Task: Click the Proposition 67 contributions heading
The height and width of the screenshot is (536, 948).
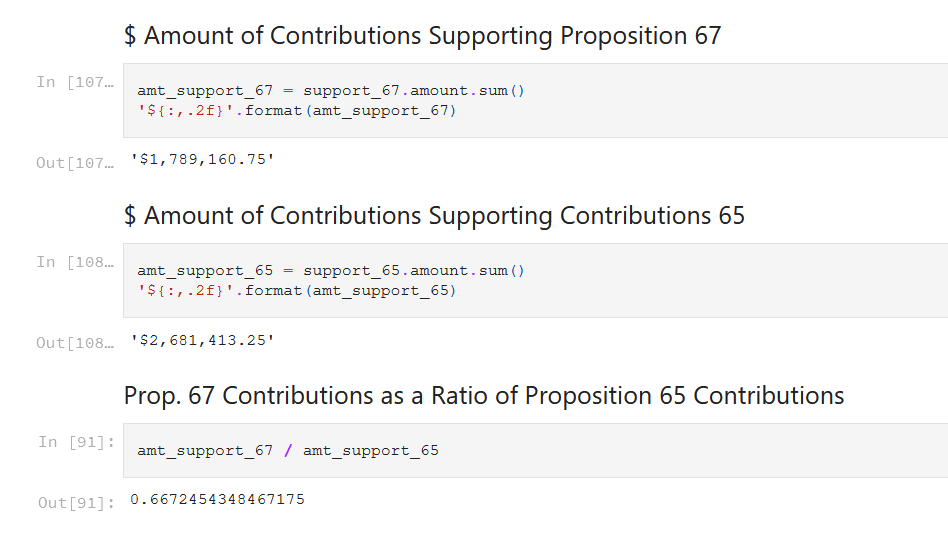Action: point(422,36)
